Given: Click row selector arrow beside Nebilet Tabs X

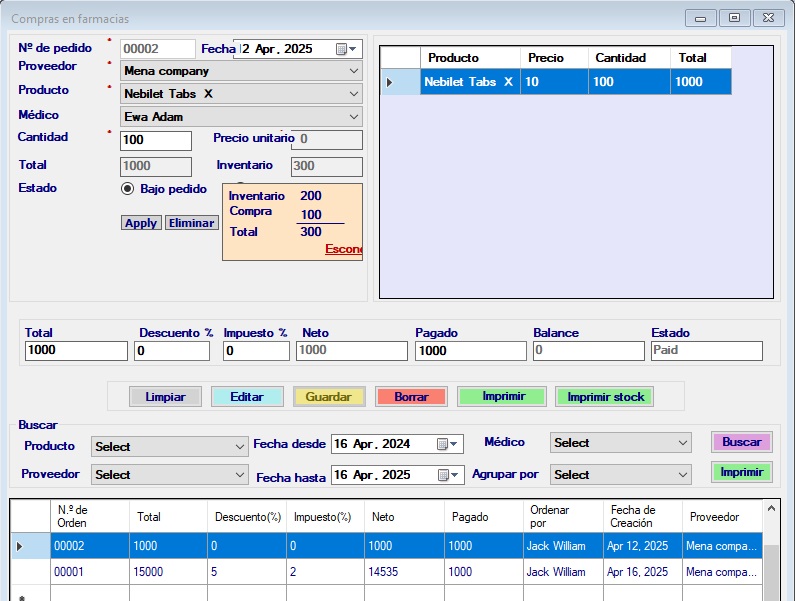Looking at the screenshot, I should point(390,82).
